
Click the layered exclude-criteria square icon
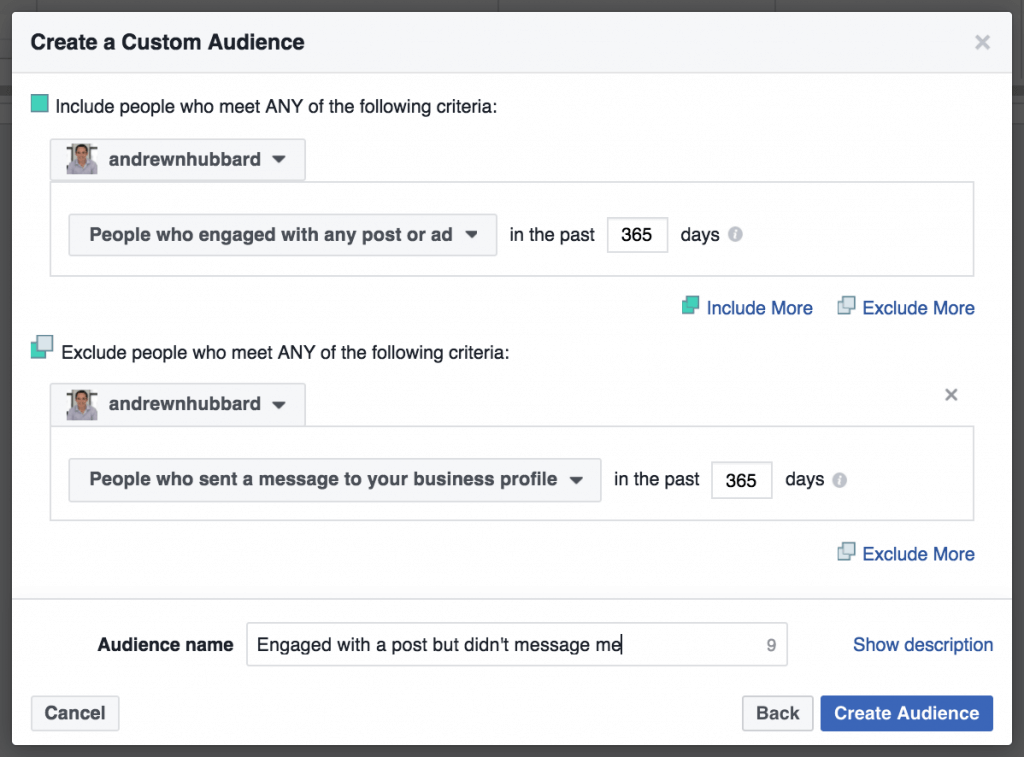[x=41, y=349]
